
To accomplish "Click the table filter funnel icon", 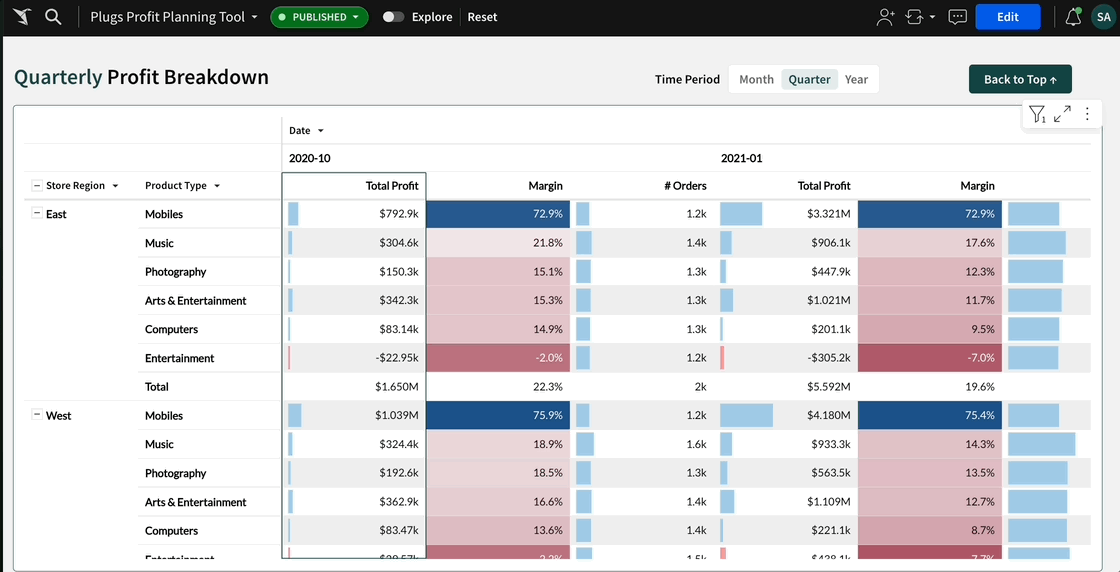I will [x=1037, y=115].
